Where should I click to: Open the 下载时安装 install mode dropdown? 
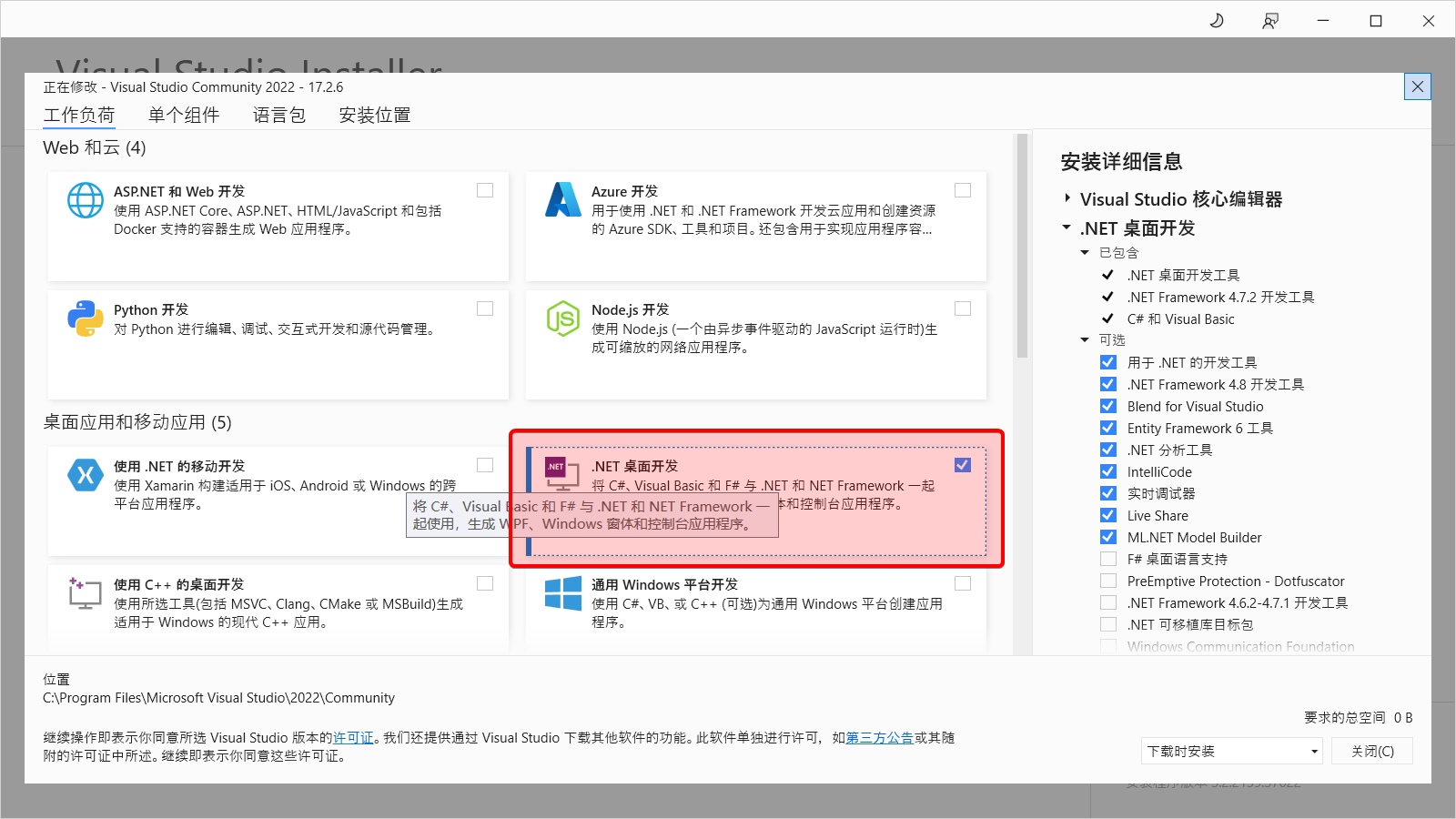1232,751
